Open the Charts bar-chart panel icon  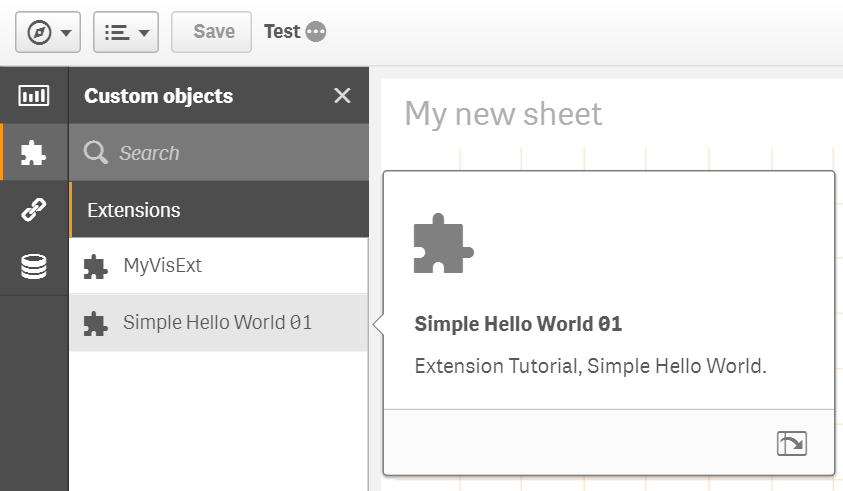pyautogui.click(x=34, y=96)
